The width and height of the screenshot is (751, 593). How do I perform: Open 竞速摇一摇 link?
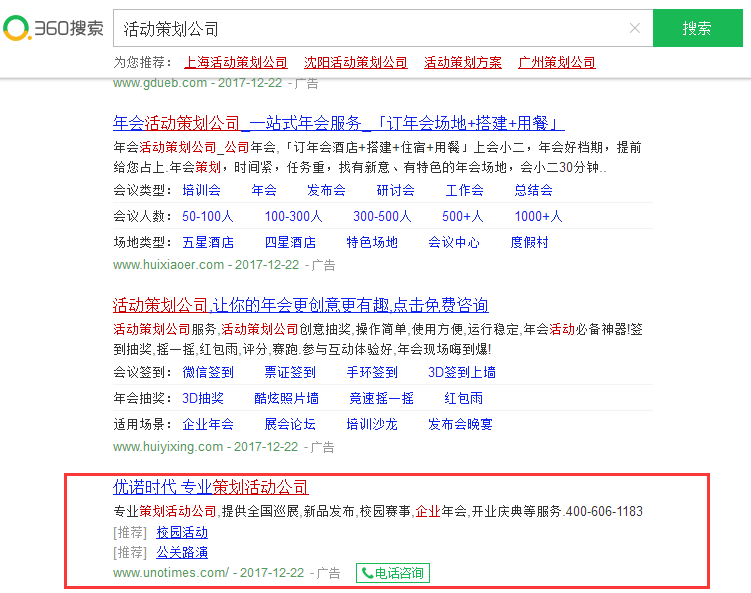coord(381,398)
